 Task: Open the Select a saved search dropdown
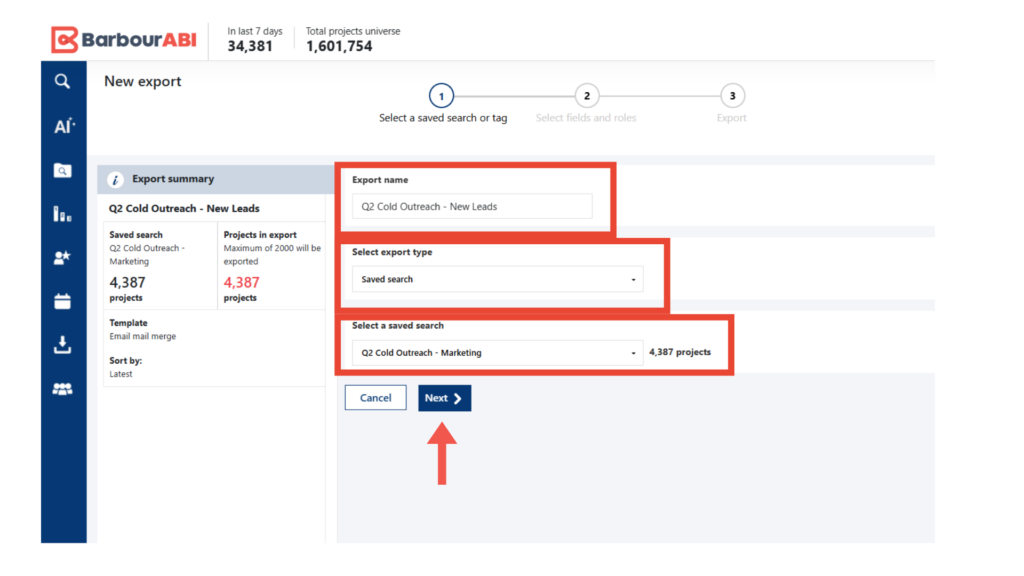pyautogui.click(x=497, y=353)
